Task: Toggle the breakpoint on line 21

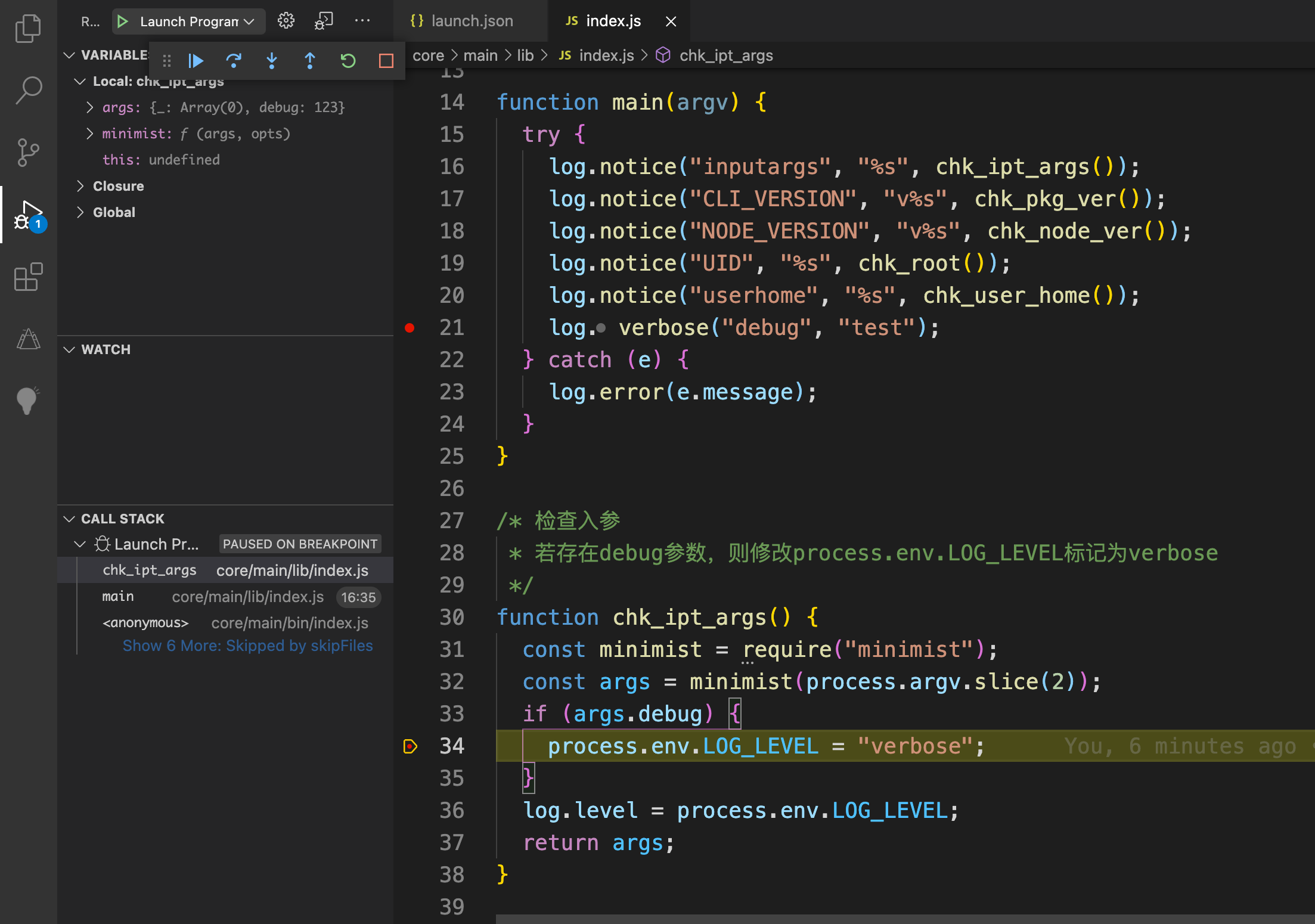Action: coord(410,327)
